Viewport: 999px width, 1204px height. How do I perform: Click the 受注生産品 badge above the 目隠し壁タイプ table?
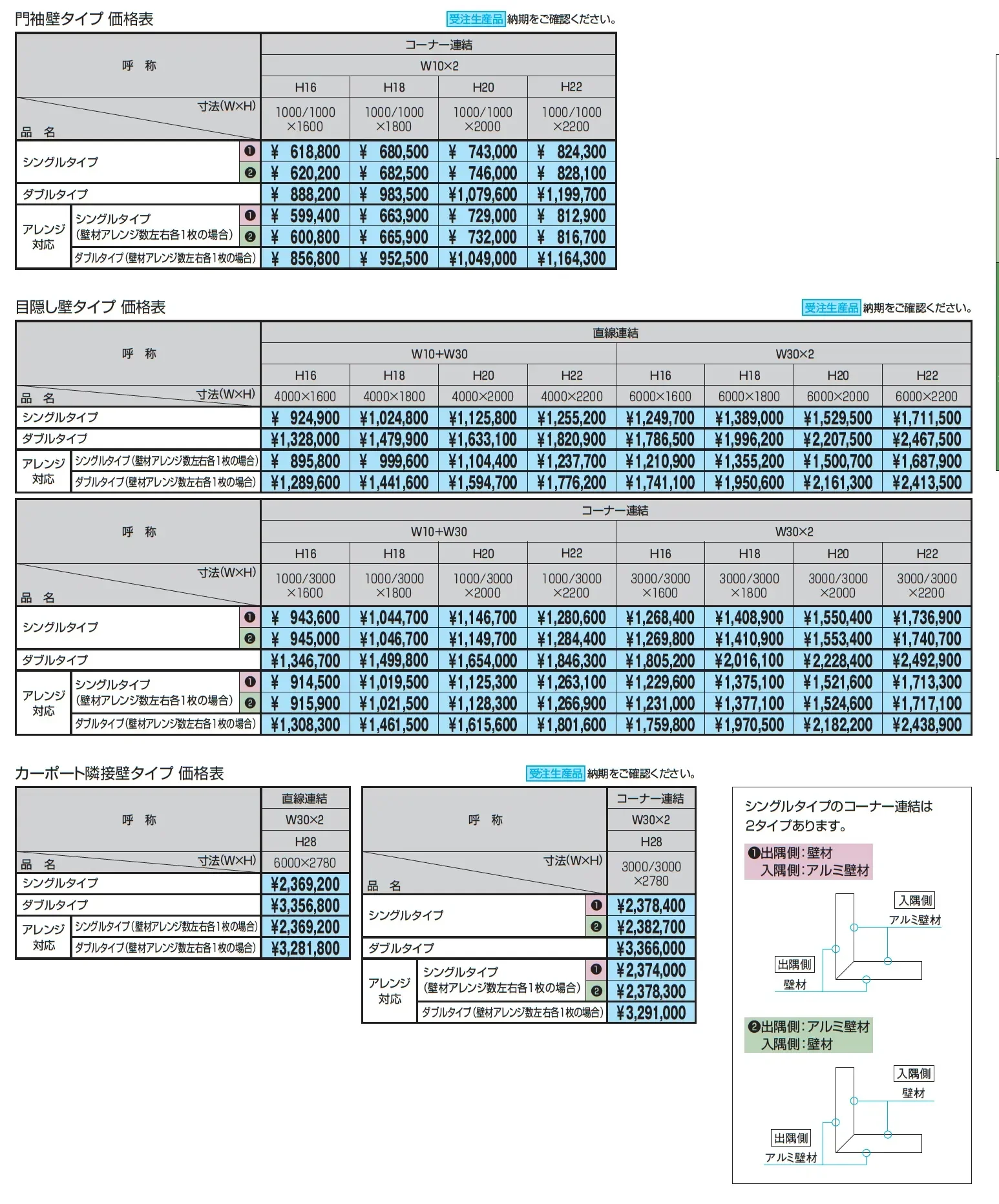coord(831,308)
